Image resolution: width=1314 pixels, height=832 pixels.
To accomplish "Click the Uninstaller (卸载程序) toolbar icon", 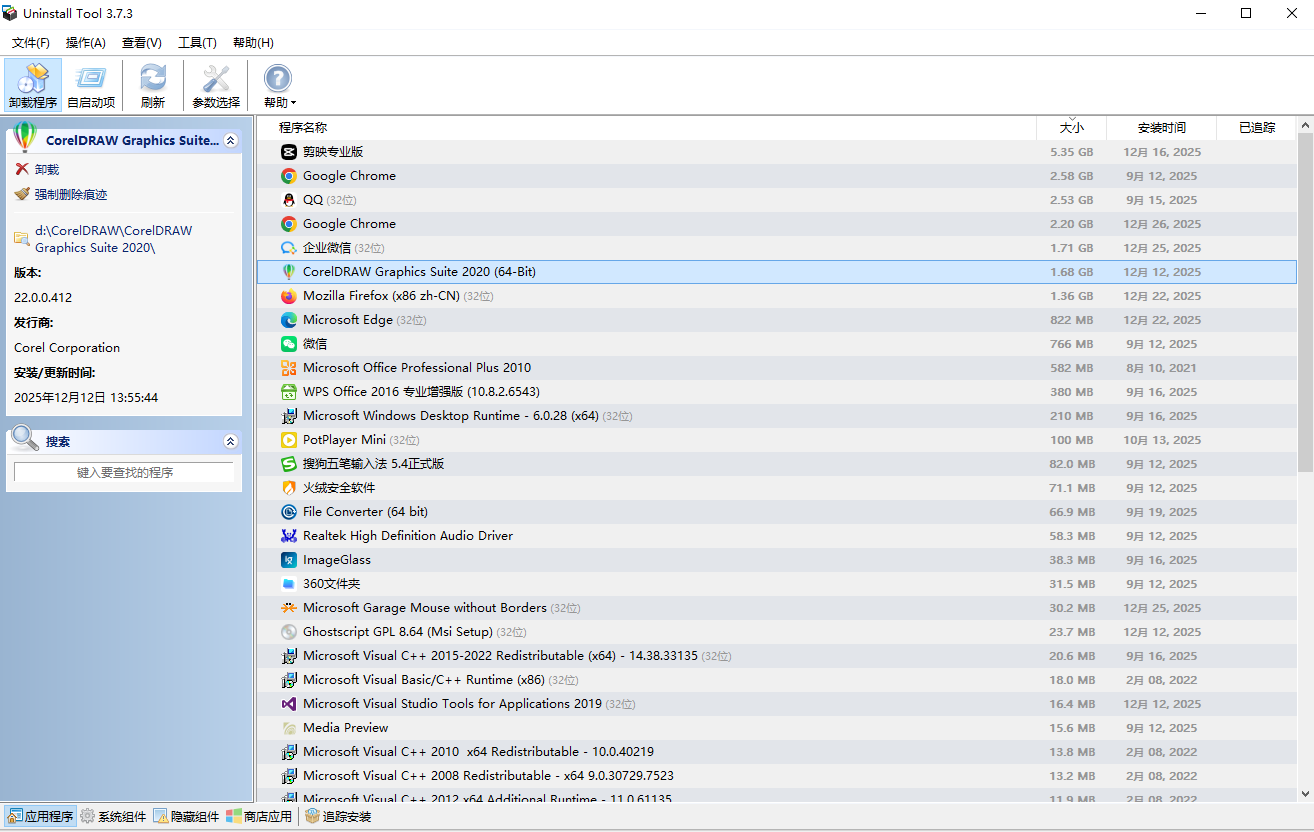I will click(x=32, y=84).
